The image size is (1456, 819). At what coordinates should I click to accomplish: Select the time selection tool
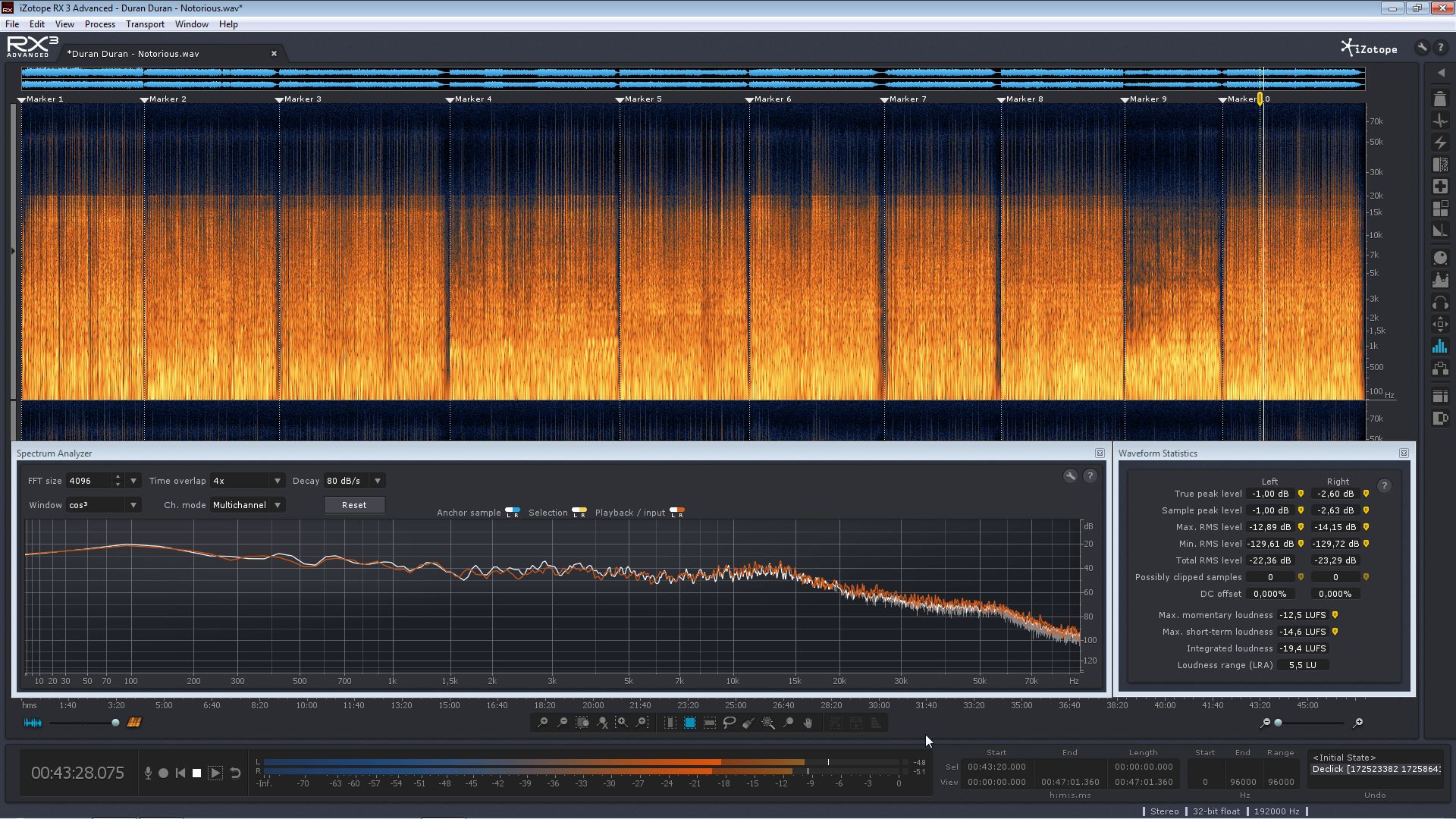click(670, 723)
